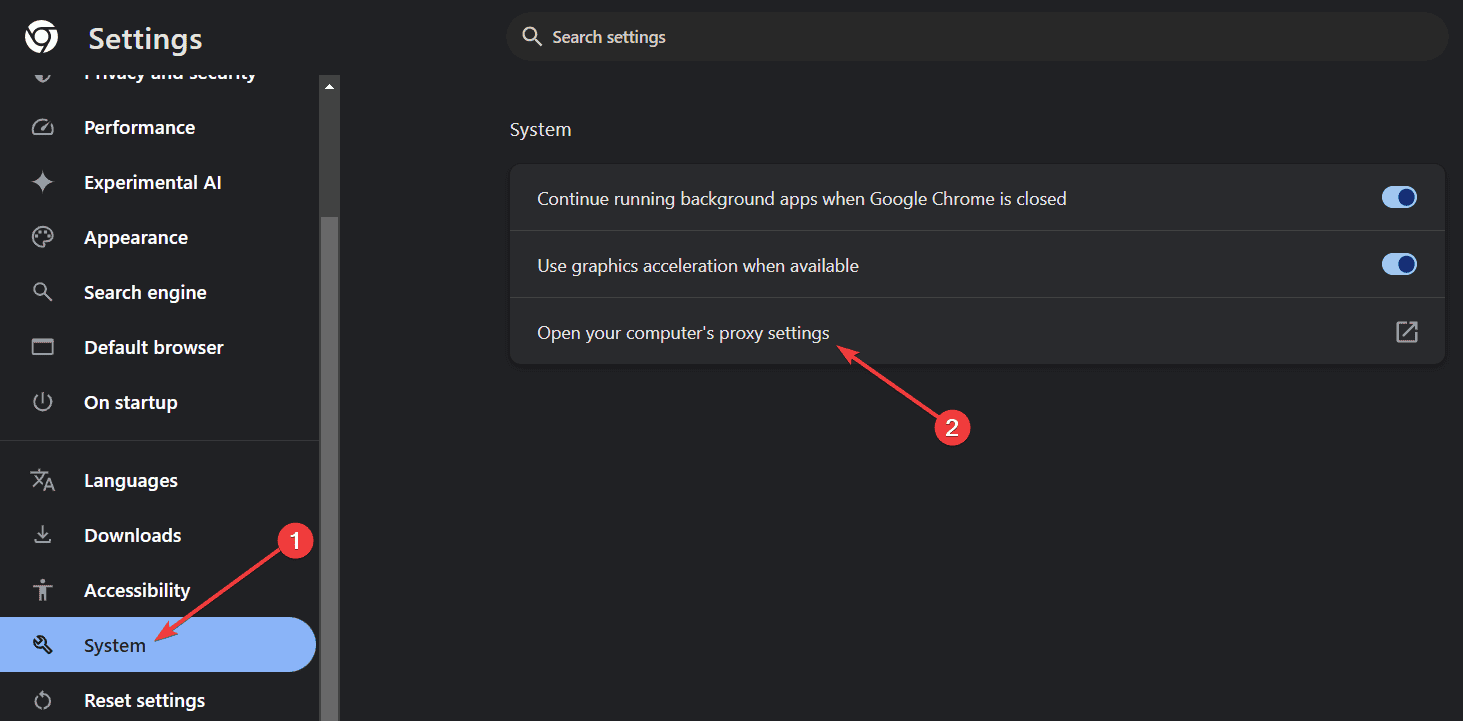Click the Search engine magnifier icon
The width and height of the screenshot is (1463, 721).
[42, 292]
